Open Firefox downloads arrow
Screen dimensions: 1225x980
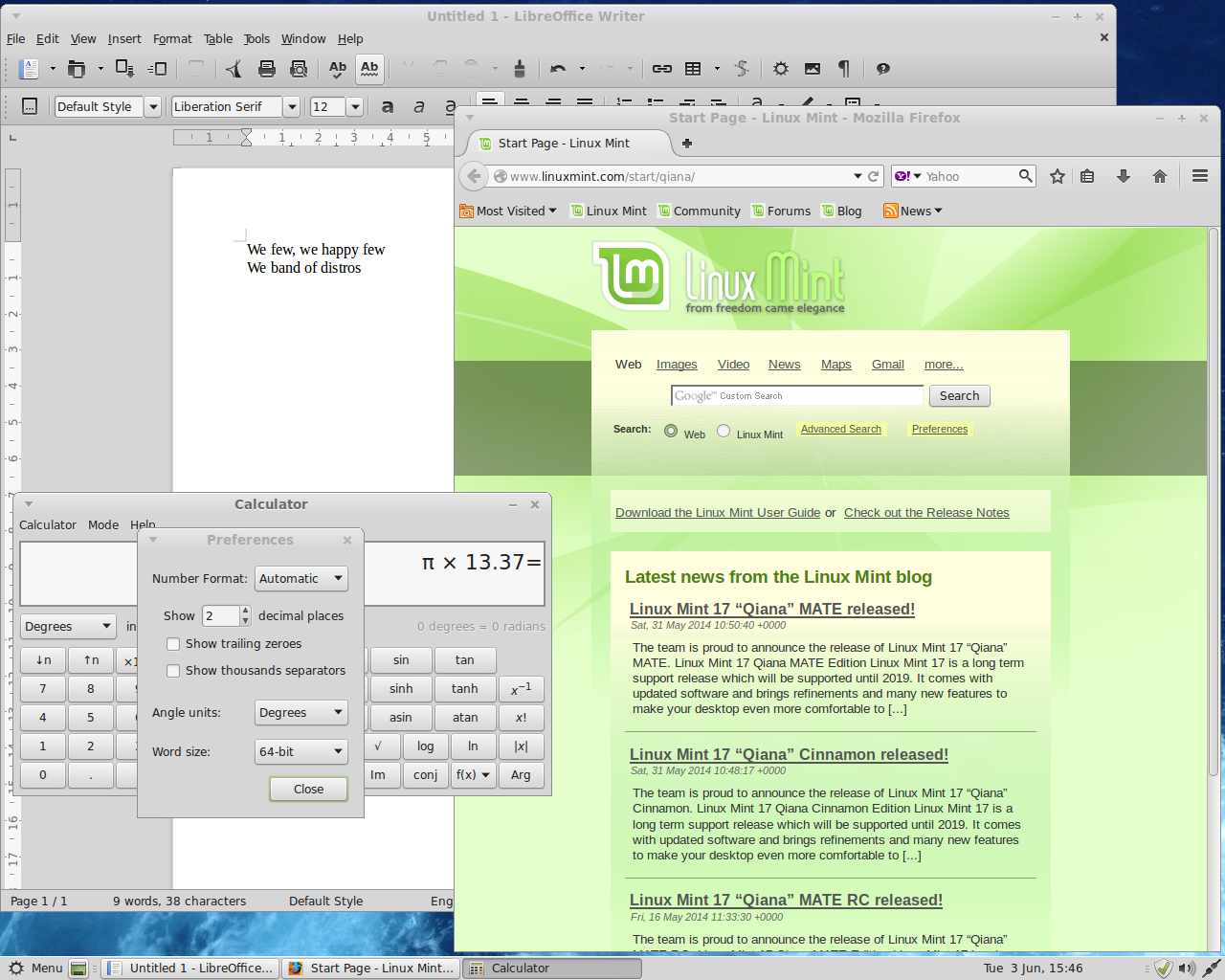tap(1124, 176)
